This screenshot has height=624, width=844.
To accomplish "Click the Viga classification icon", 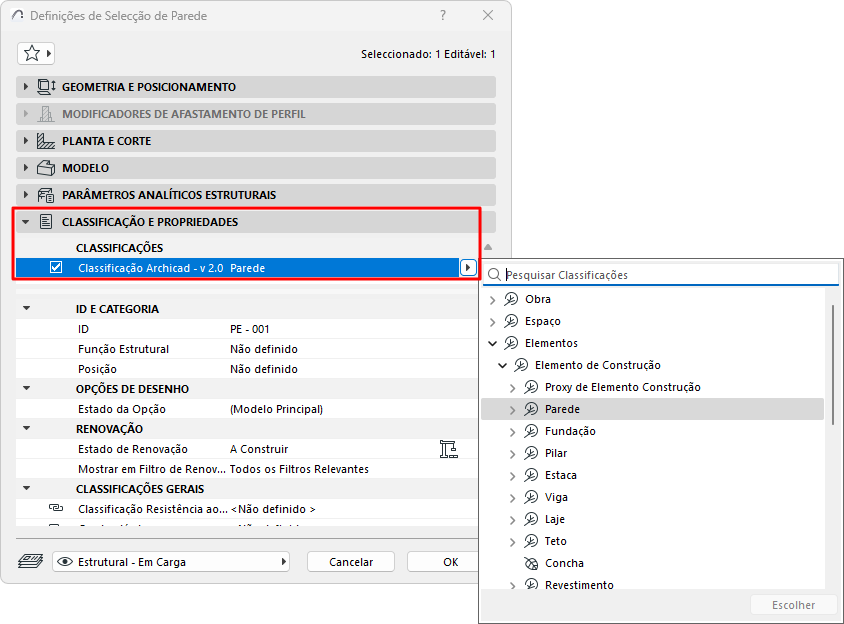I will click(x=531, y=497).
